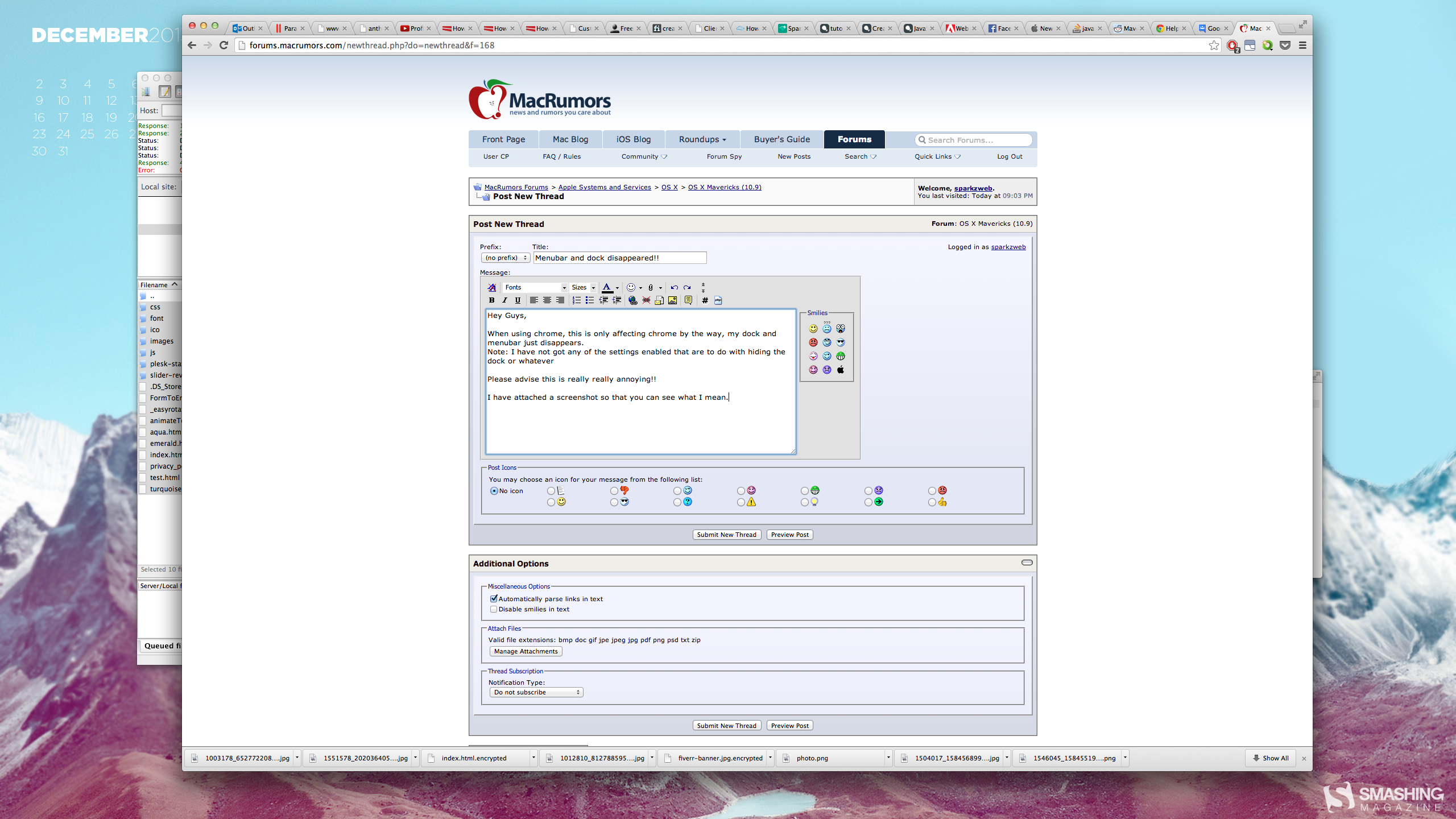Align message text left

tap(533, 300)
